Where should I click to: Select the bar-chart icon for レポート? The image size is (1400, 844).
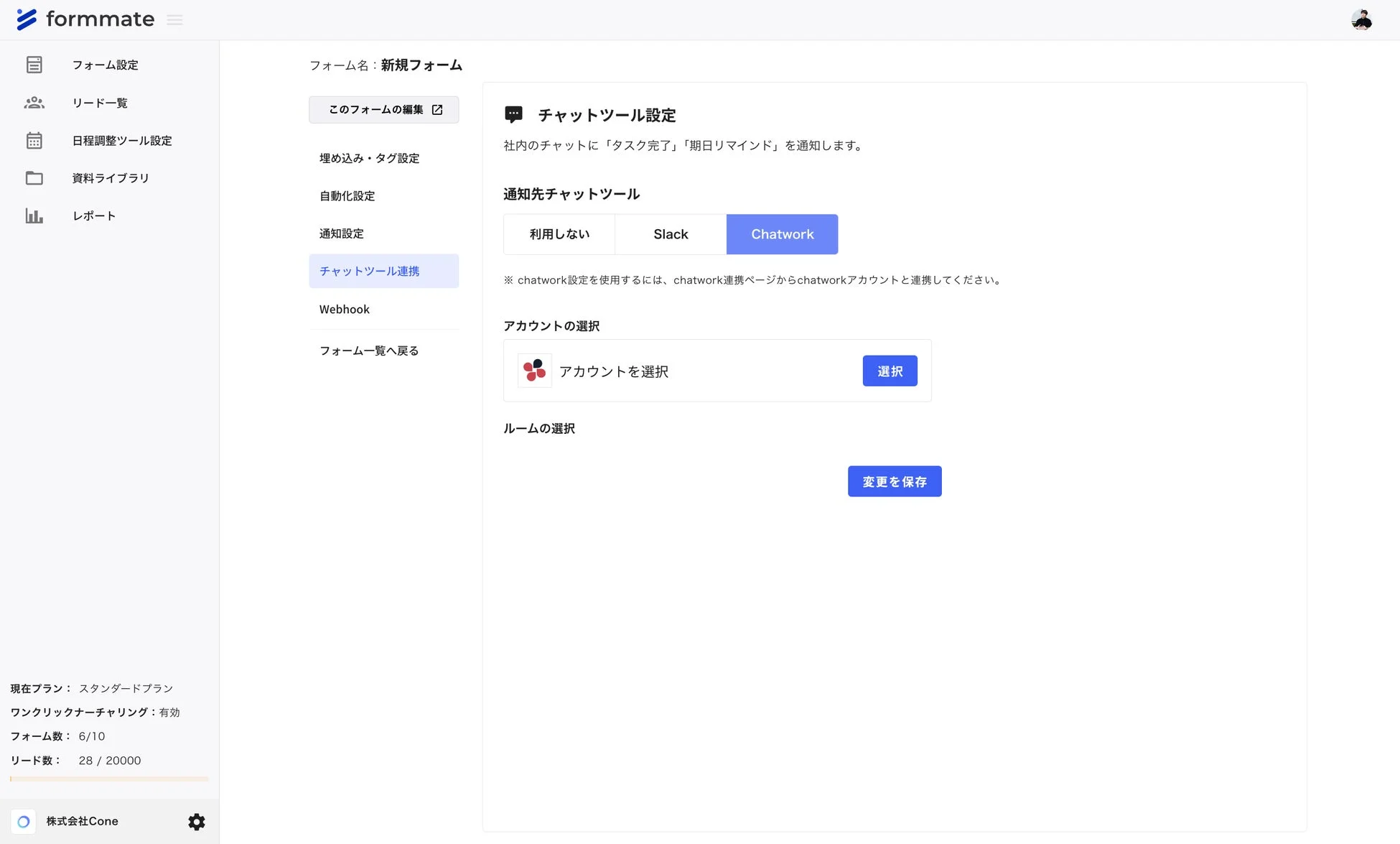[x=34, y=215]
